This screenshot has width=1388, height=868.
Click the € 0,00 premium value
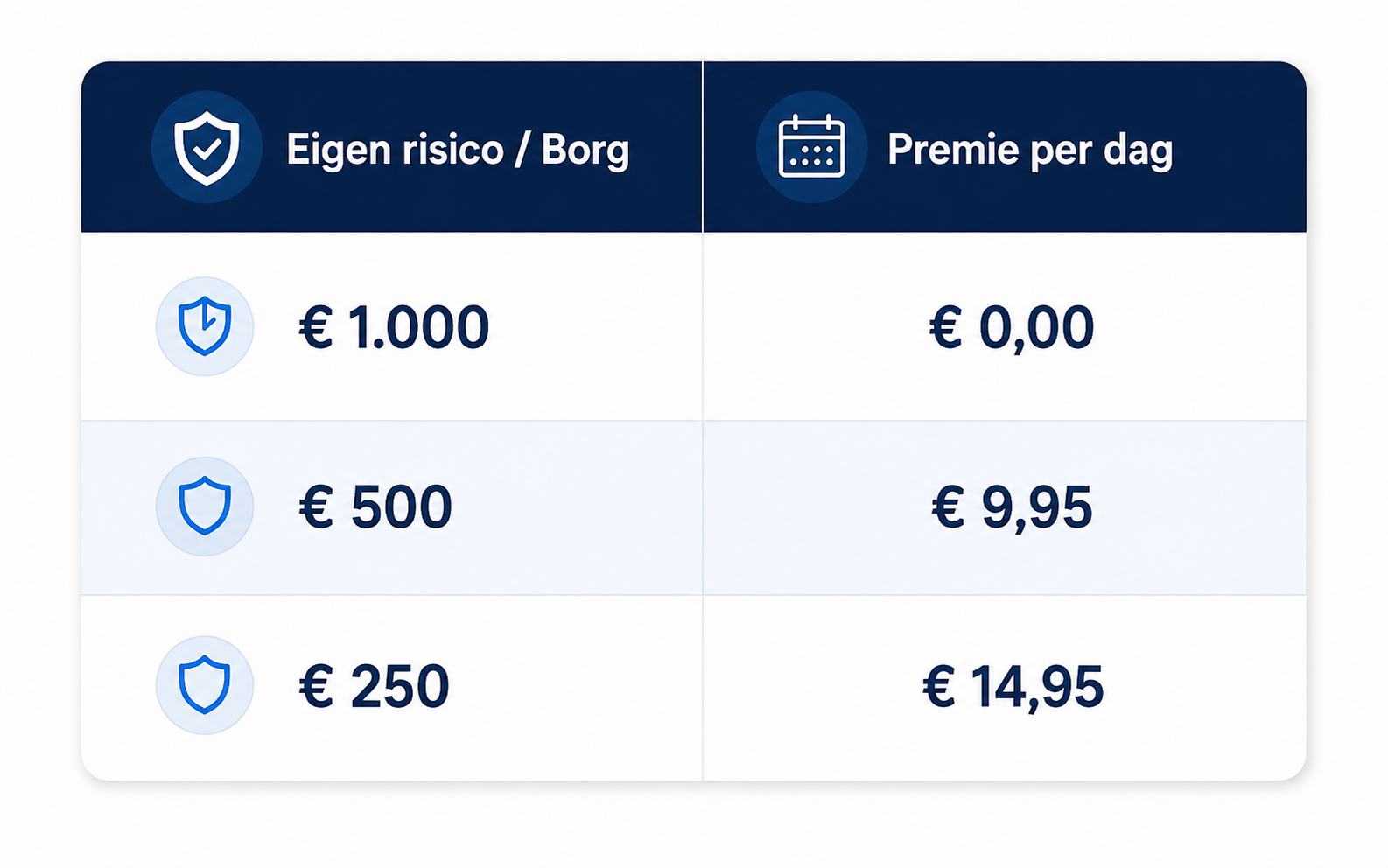click(1012, 328)
